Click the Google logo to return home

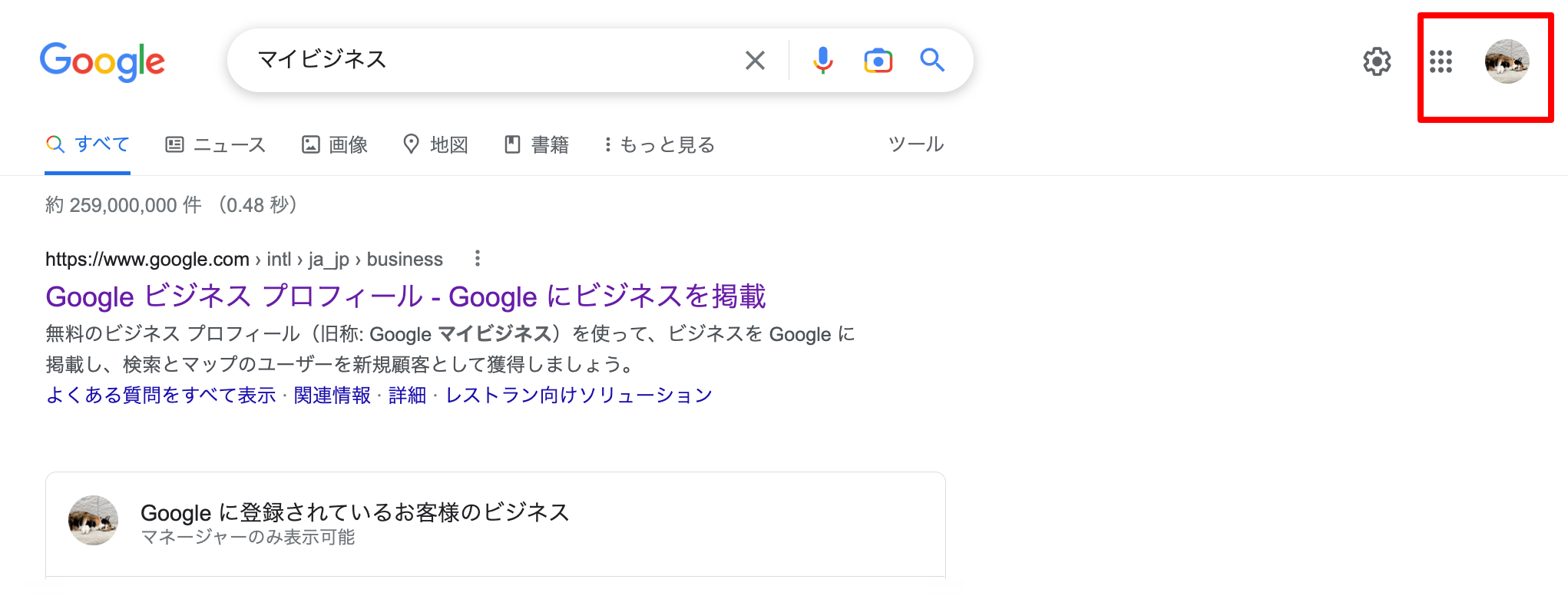103,61
